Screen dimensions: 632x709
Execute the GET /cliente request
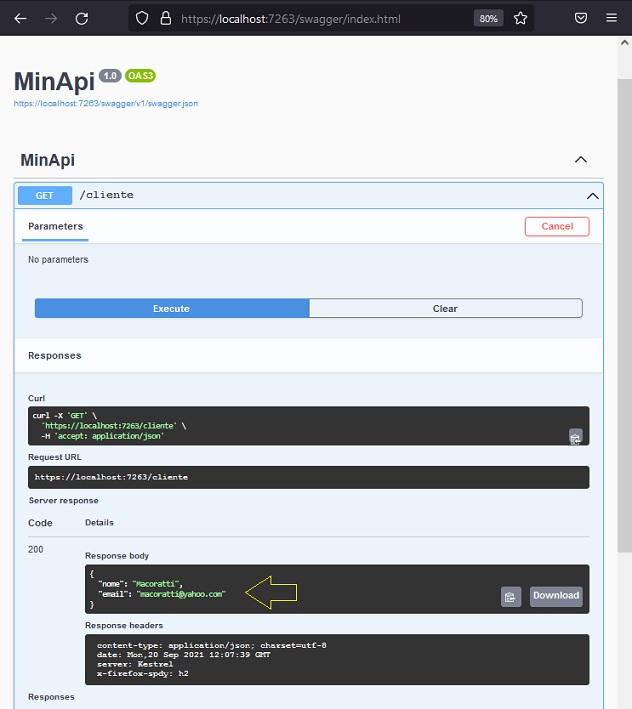point(172,308)
